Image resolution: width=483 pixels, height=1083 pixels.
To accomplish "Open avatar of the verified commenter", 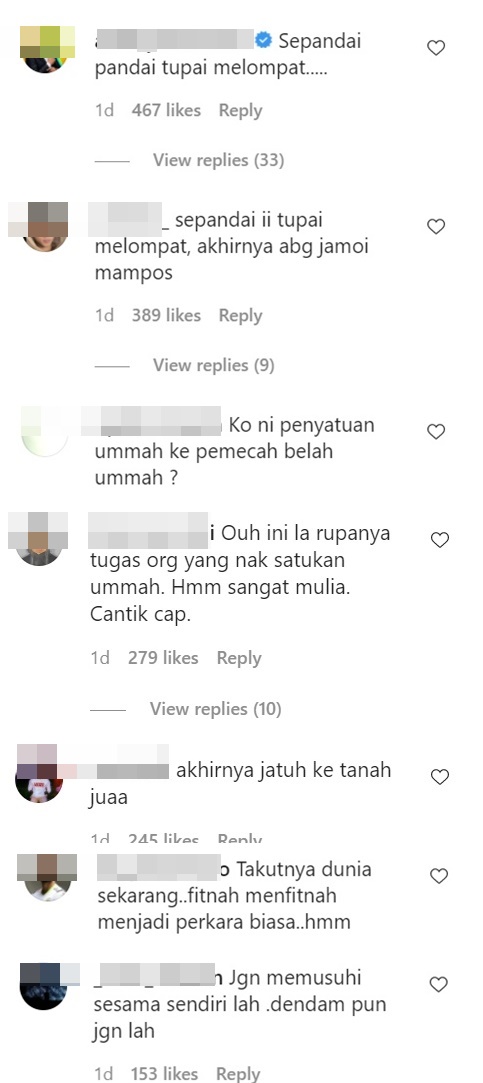I will [46, 48].
